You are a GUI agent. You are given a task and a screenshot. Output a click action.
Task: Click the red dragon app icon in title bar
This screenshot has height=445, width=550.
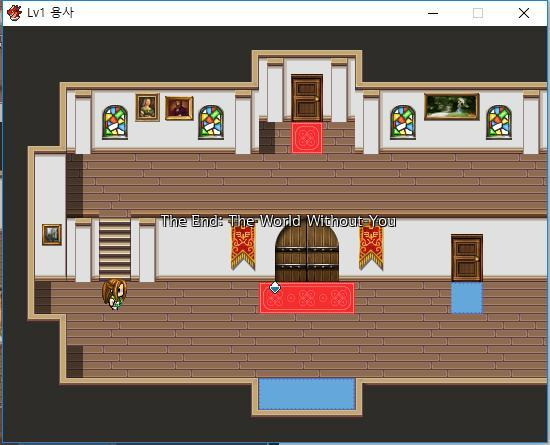tap(14, 13)
